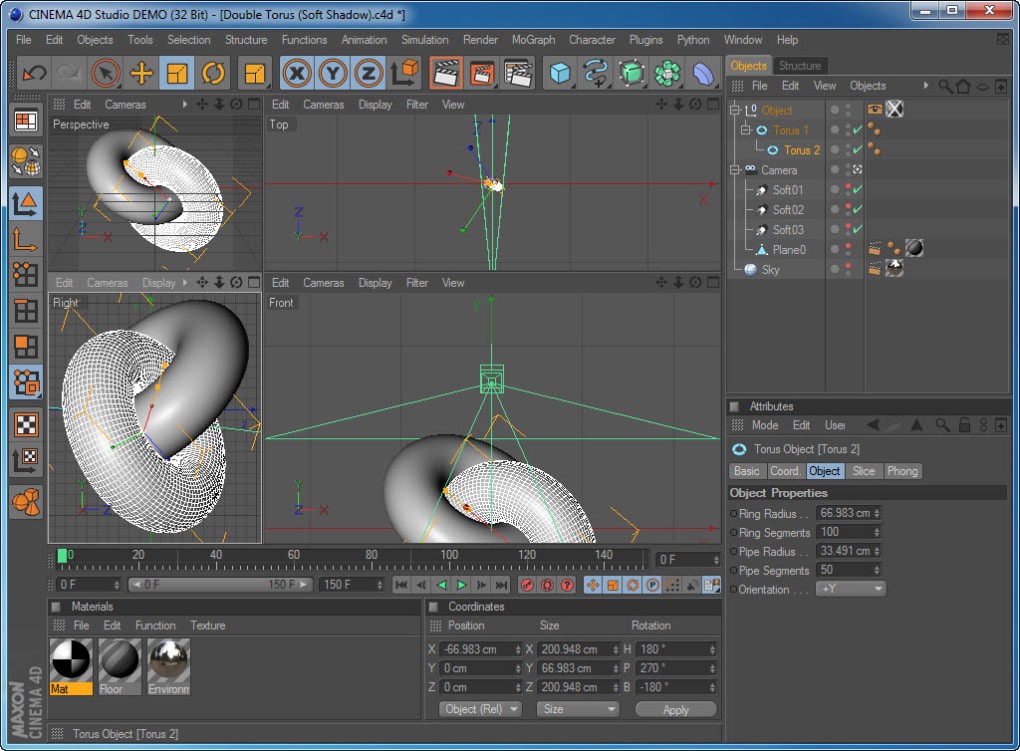Select the Mat material thumbnail
1020x751 pixels.
(x=70, y=660)
